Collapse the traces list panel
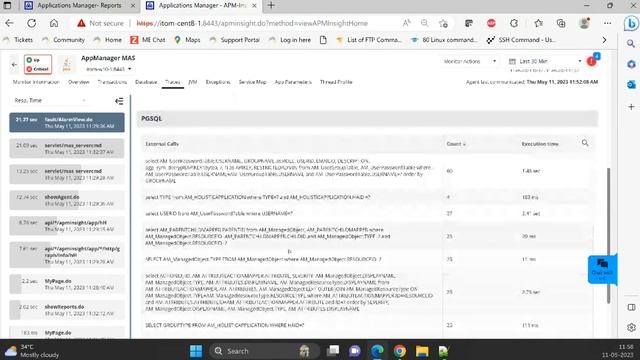The height and width of the screenshot is (360, 640). [119, 101]
